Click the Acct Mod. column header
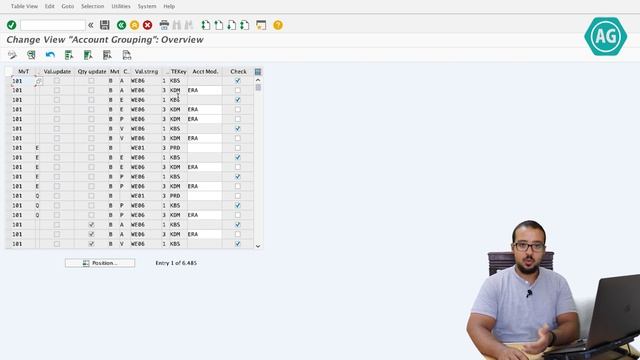The height and width of the screenshot is (360, 640). pyautogui.click(x=205, y=71)
